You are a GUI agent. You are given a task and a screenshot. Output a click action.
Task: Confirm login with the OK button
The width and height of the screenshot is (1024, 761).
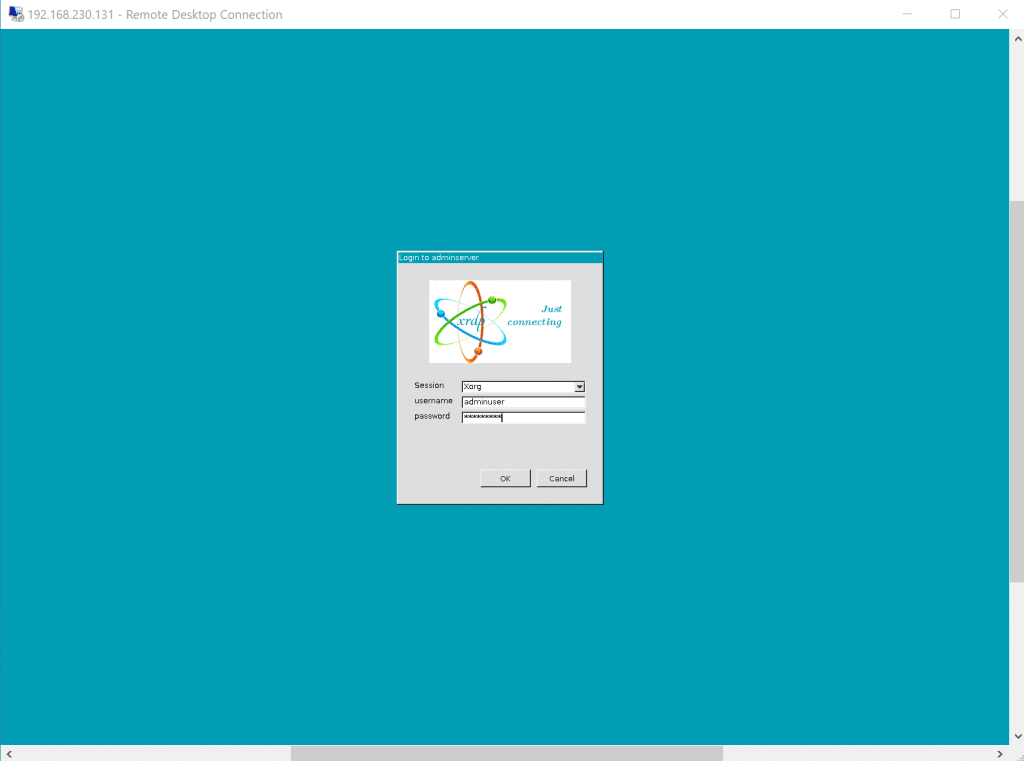click(505, 478)
